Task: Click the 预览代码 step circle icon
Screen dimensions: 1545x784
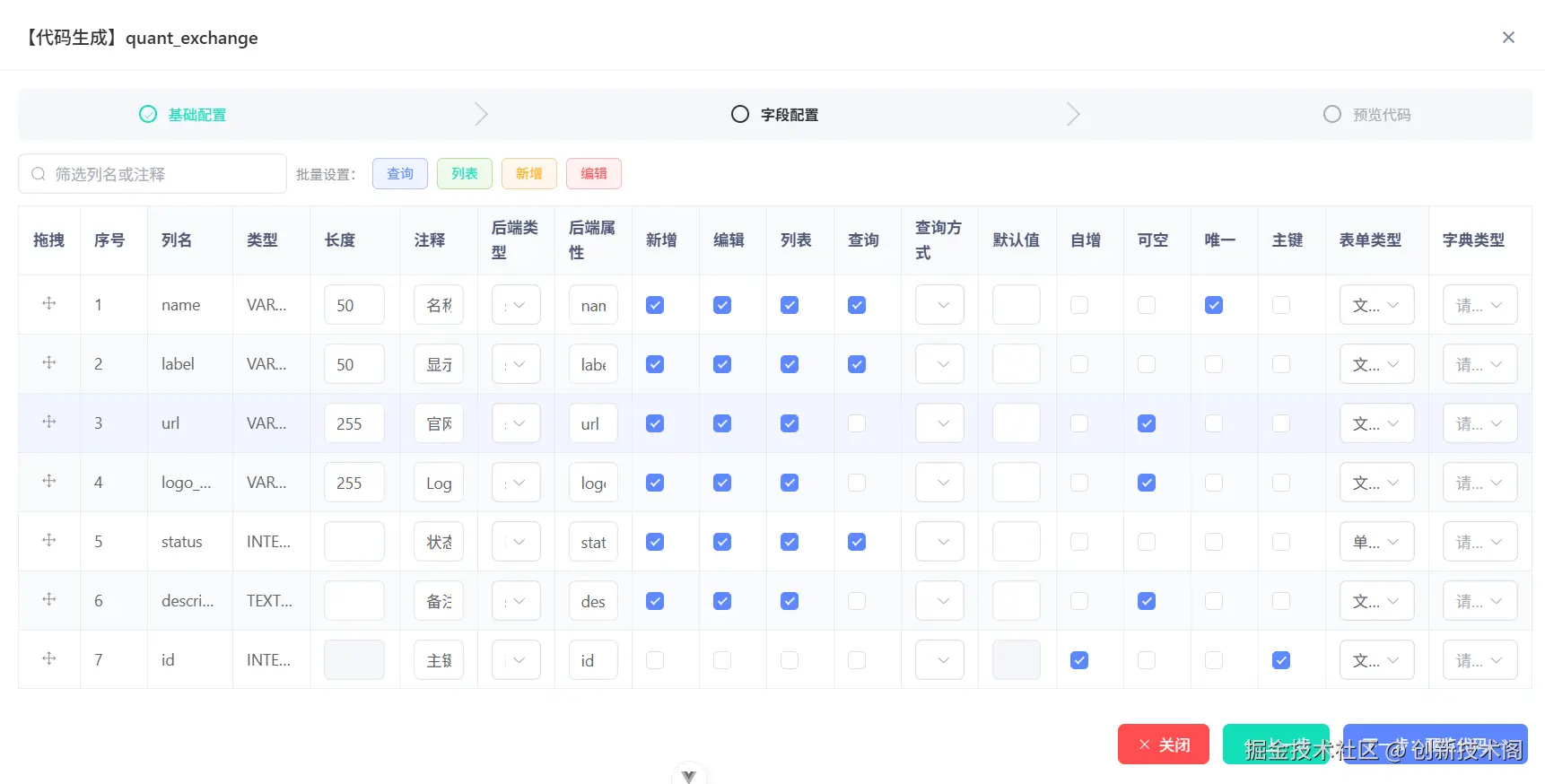Action: [1332, 114]
